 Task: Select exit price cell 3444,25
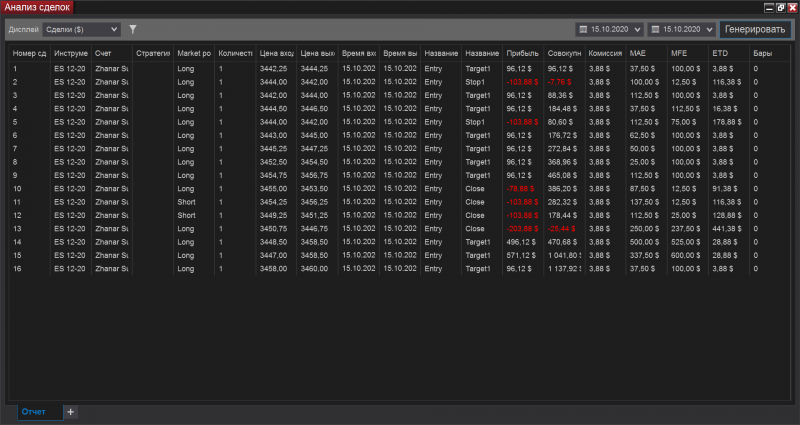click(x=314, y=68)
